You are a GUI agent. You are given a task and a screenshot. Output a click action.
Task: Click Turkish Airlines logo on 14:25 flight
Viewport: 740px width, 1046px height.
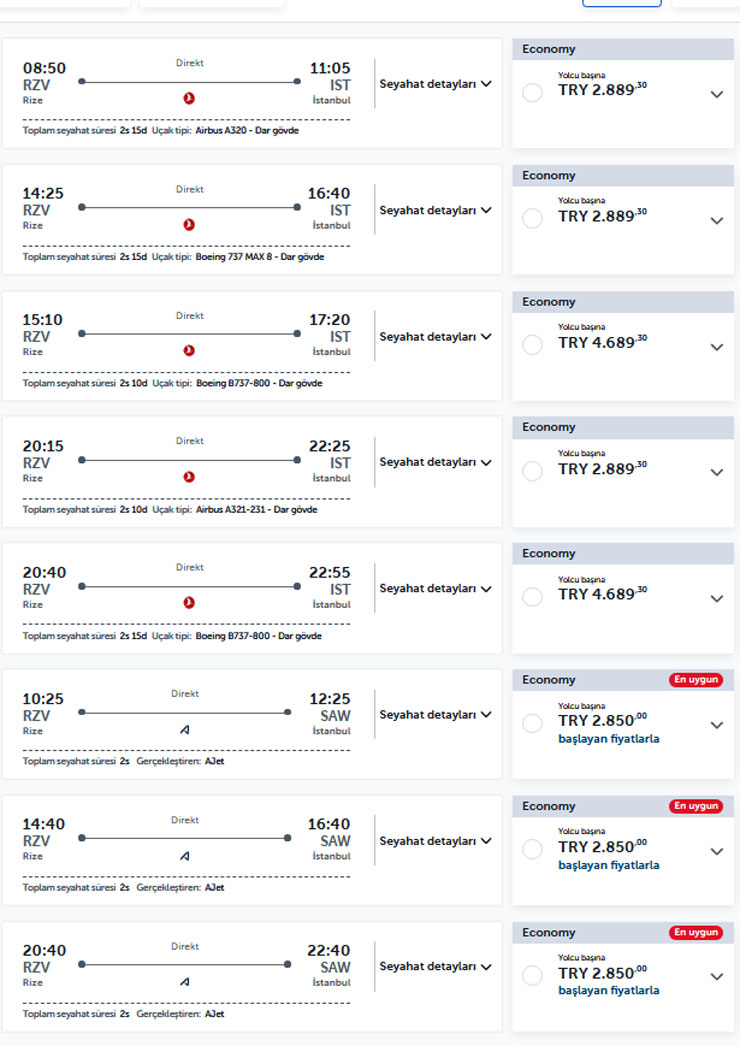pos(189,224)
